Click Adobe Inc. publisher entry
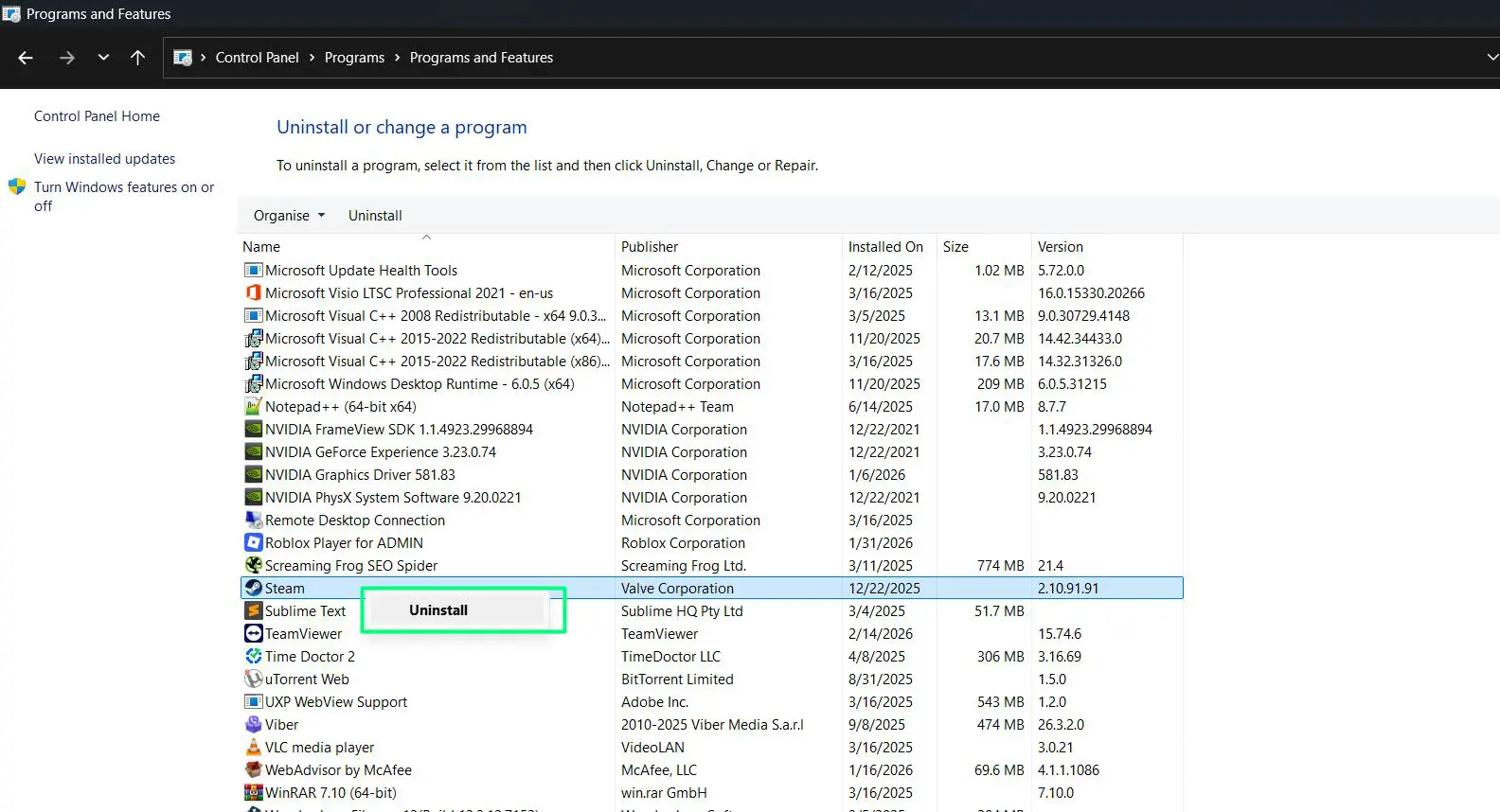This screenshot has height=812, width=1500. click(x=654, y=701)
